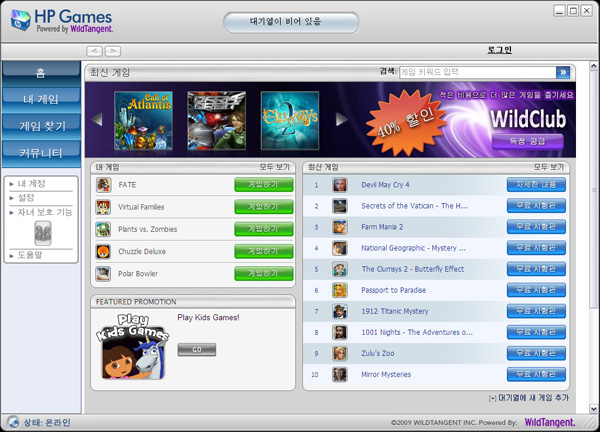Go forward with the right navigation arrow
The image size is (600, 432).
pos(113,51)
